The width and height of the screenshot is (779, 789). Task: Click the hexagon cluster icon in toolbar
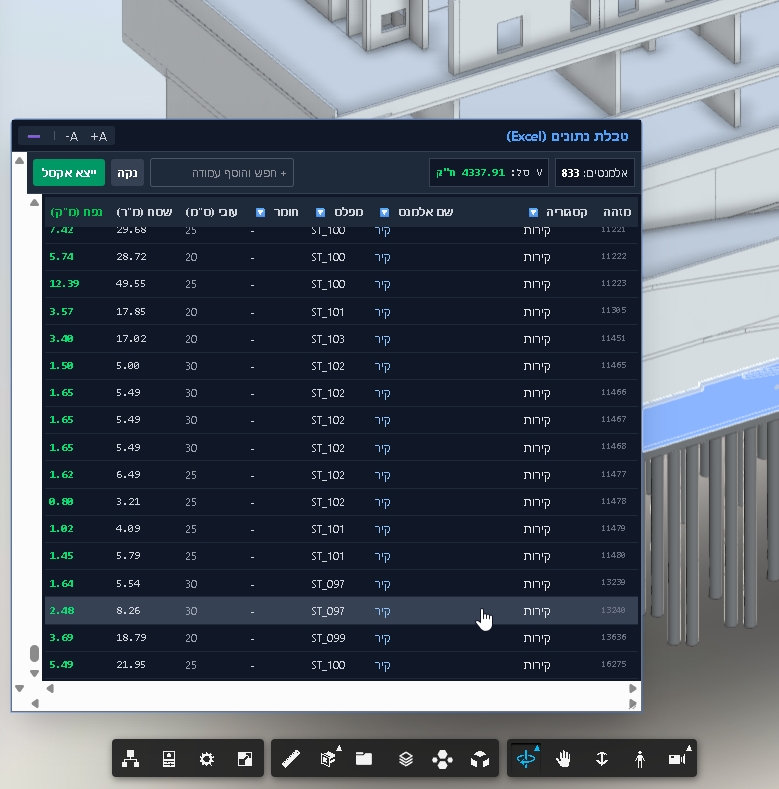coord(442,759)
